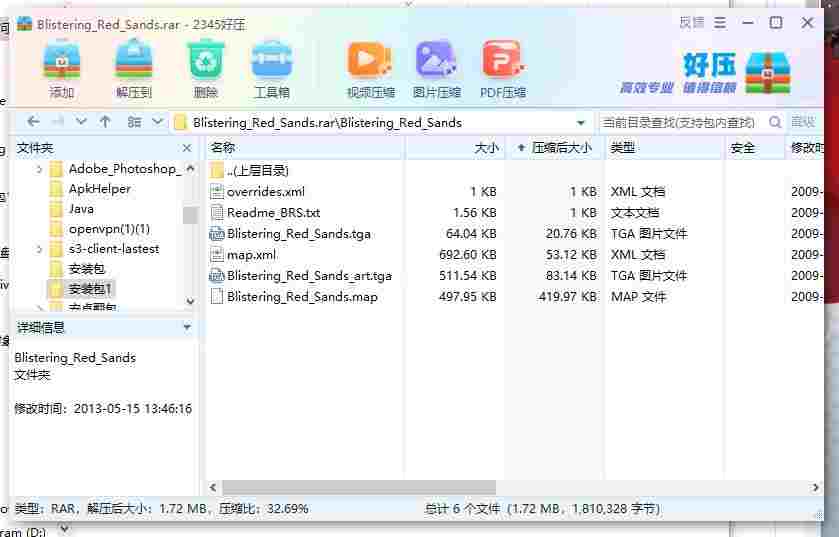The image size is (839, 537).
Task: Click the search magnifier icon
Action: click(x=775, y=122)
